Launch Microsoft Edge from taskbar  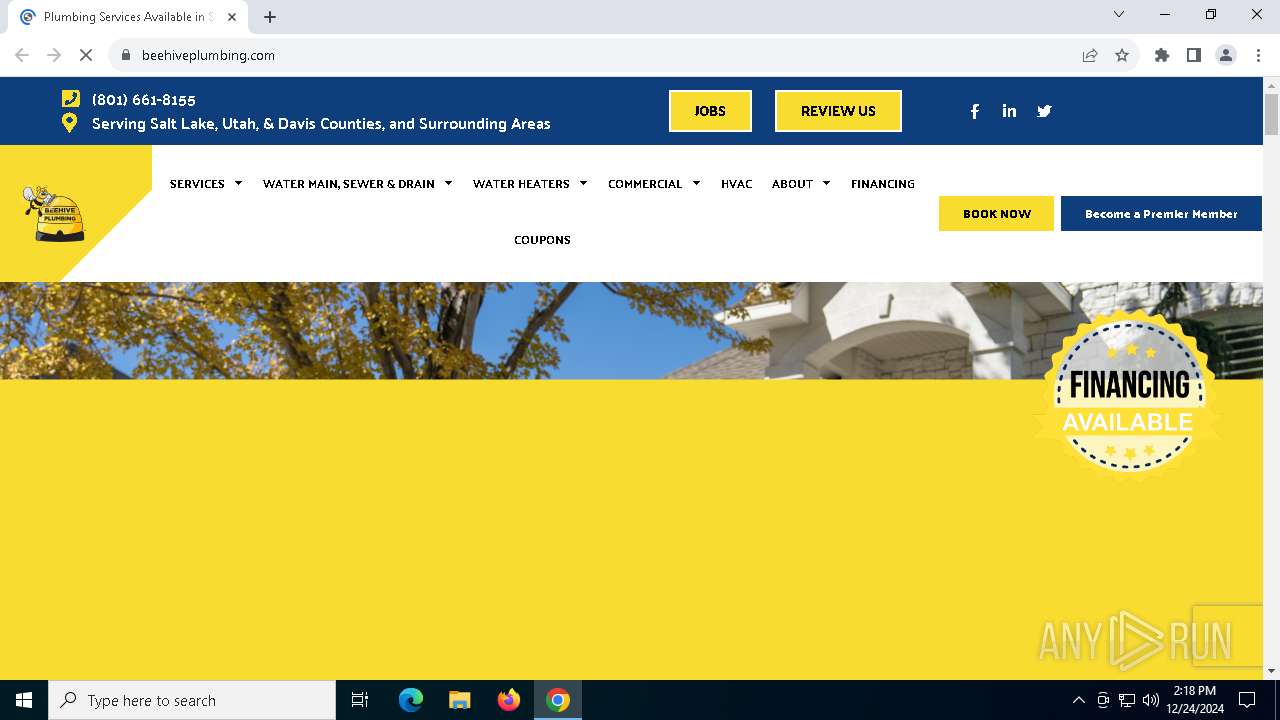tap(411, 700)
